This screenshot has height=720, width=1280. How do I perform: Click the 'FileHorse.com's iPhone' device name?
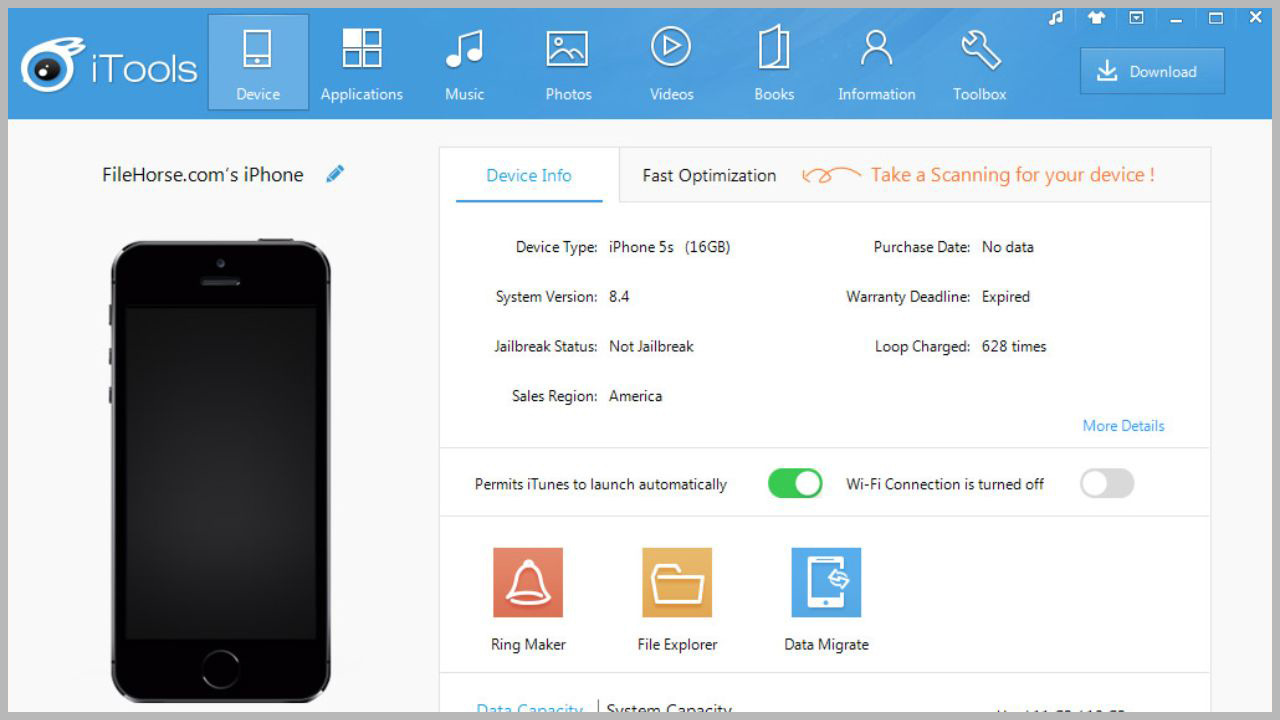coord(203,175)
